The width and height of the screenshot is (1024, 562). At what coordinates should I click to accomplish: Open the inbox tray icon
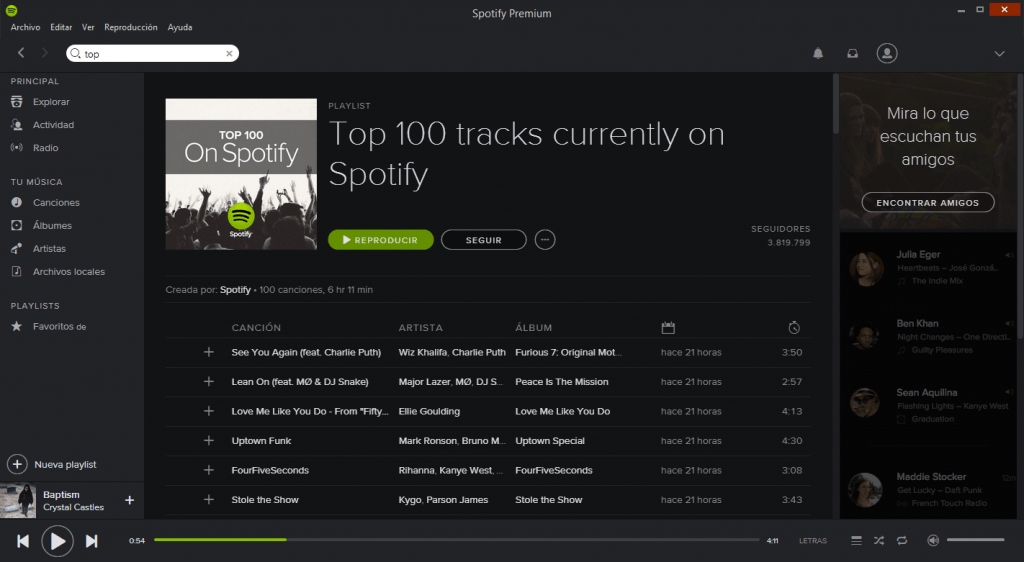point(852,53)
